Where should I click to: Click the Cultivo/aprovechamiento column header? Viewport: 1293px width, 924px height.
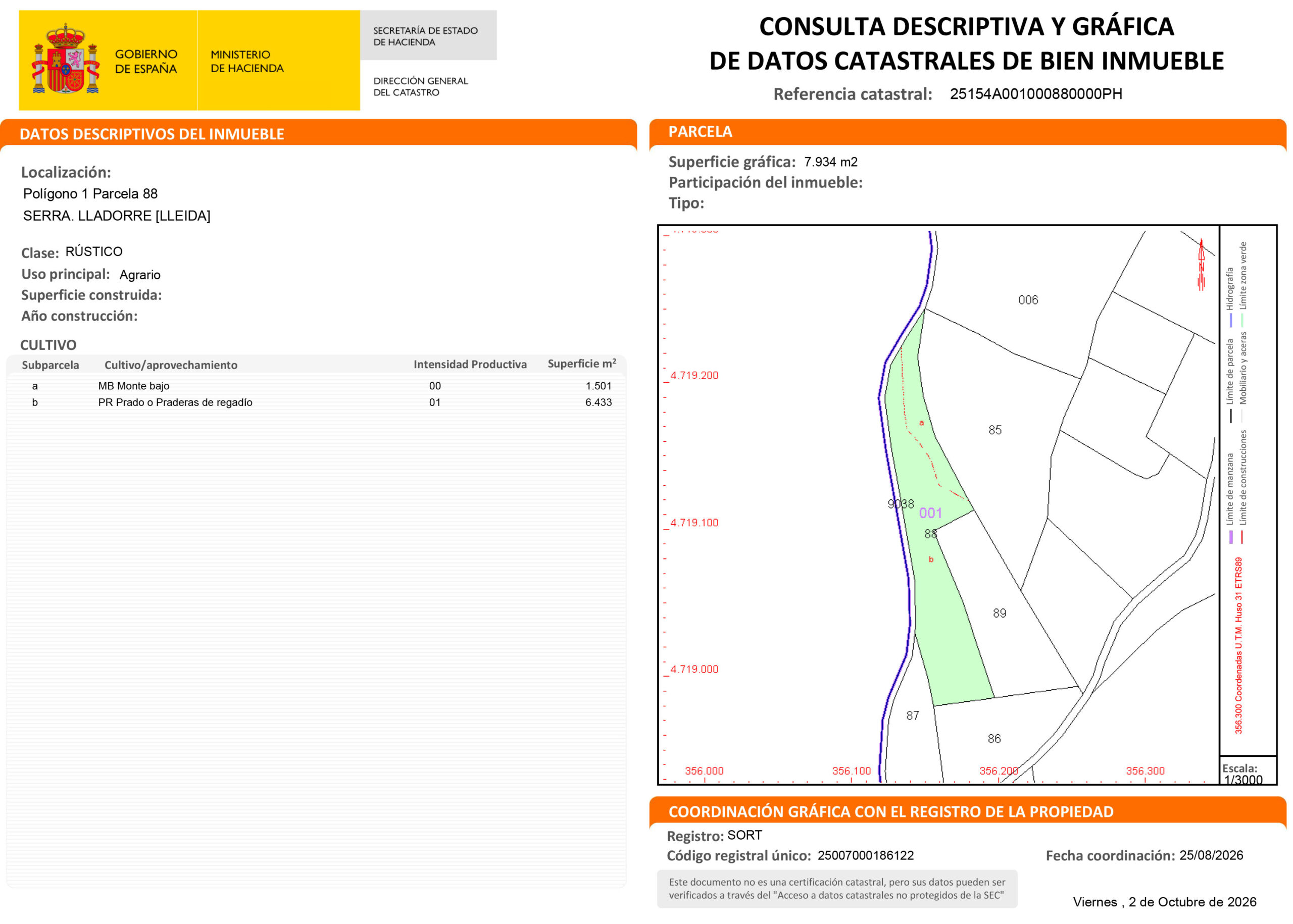click(x=171, y=365)
